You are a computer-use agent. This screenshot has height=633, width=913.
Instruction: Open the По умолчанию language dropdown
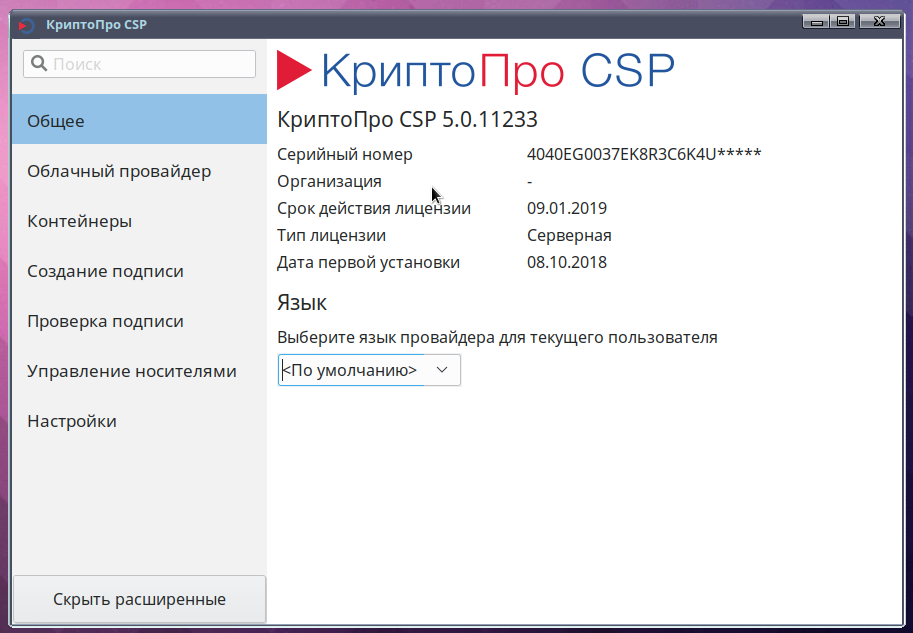(368, 370)
